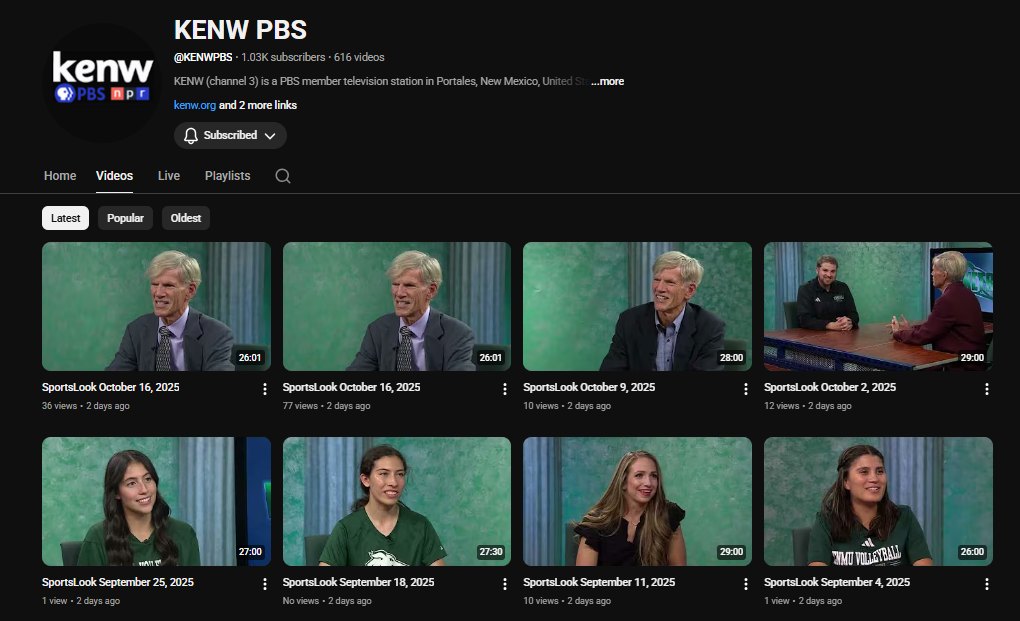Click the 27:30 duration badge

tap(490, 552)
